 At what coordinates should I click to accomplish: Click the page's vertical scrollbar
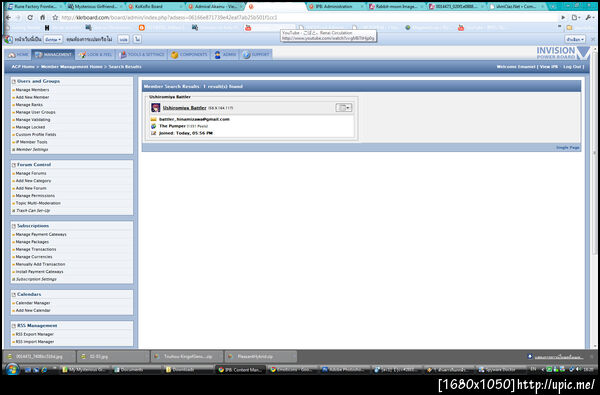point(594,153)
